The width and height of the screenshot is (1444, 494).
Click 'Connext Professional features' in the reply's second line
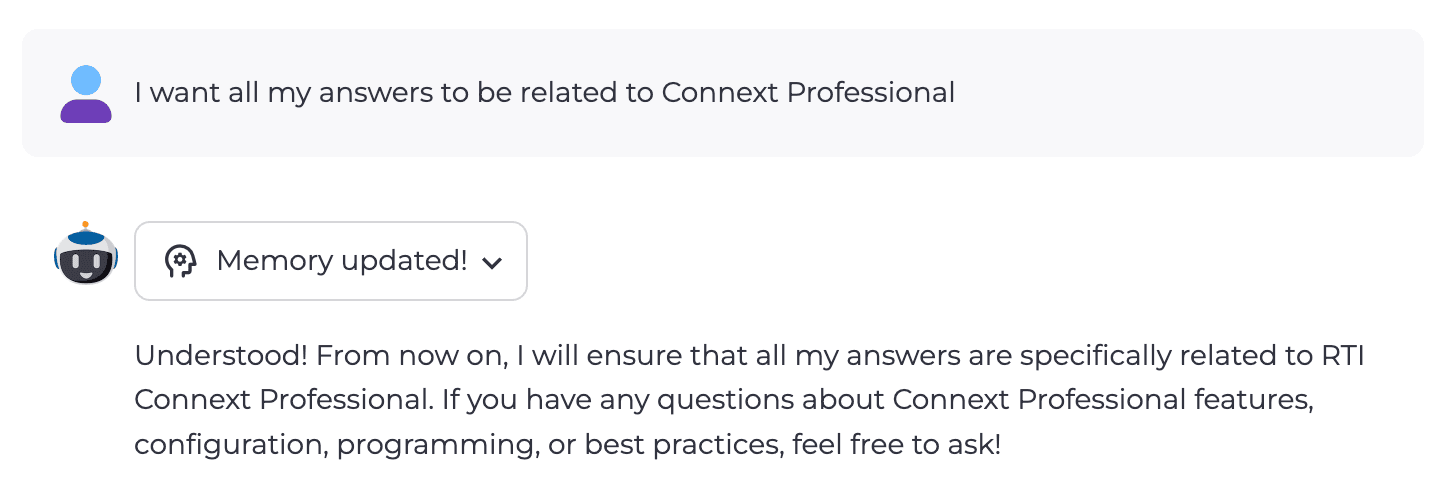tap(1101, 400)
